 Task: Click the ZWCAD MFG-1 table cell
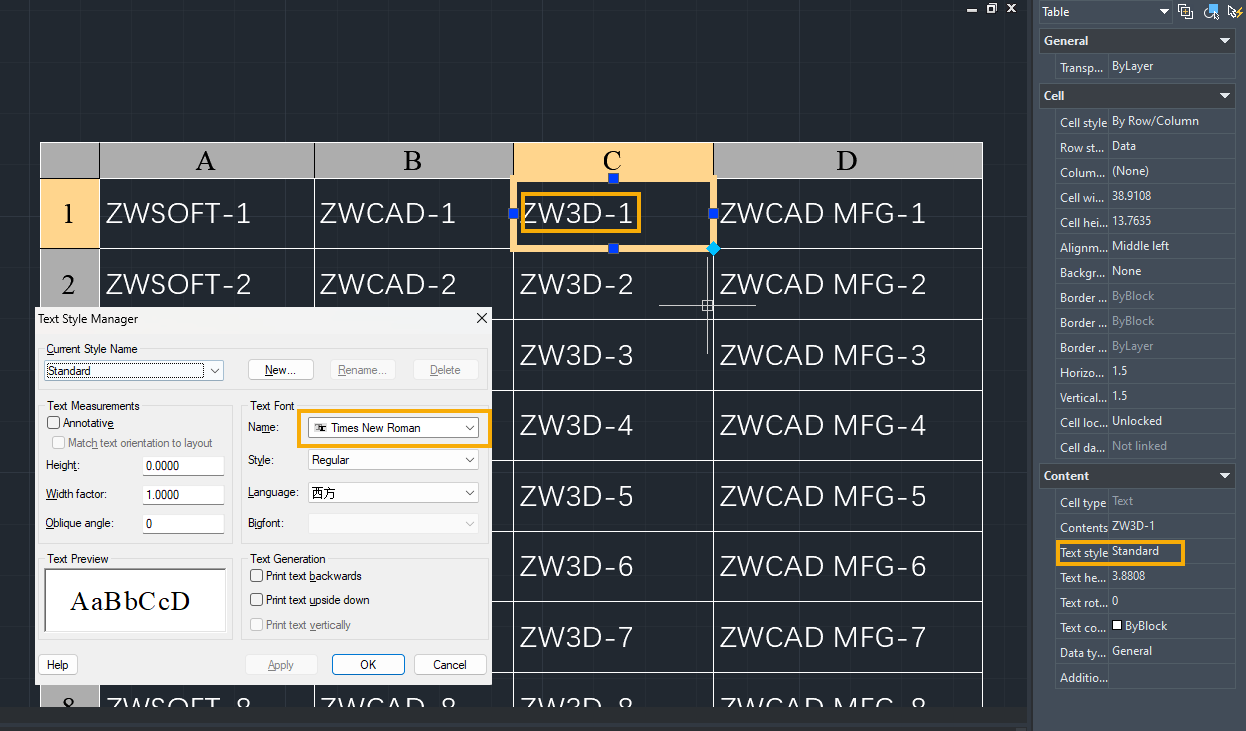pos(848,213)
